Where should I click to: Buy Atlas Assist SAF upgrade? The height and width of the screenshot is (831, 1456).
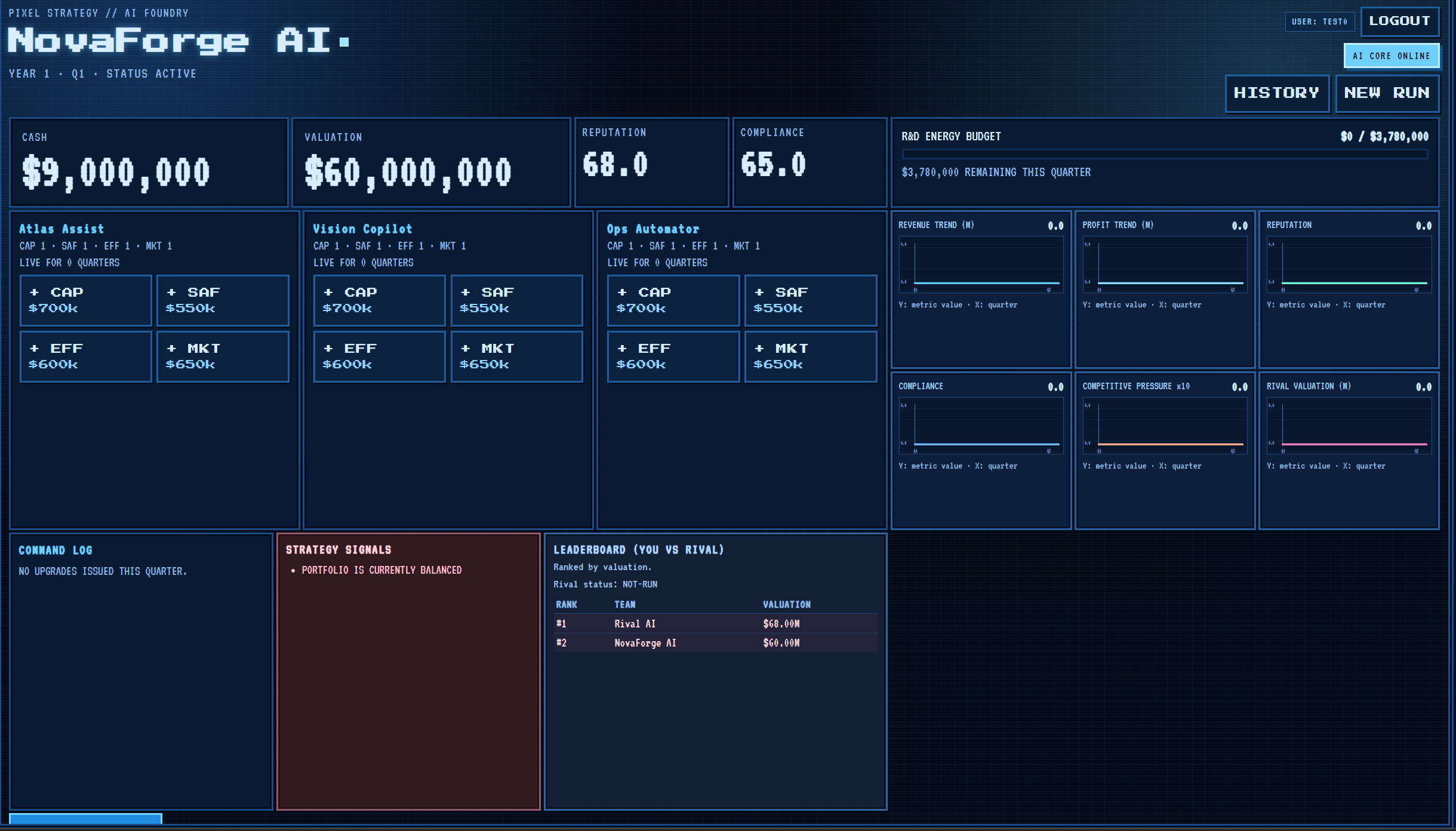pyautogui.click(x=223, y=300)
